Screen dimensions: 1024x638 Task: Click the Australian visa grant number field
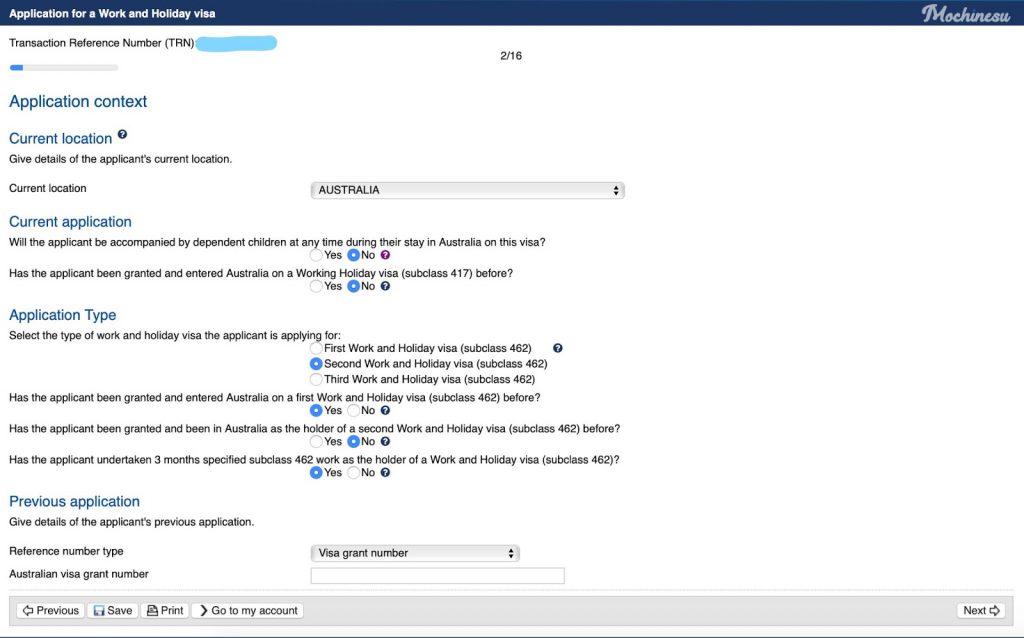click(437, 575)
